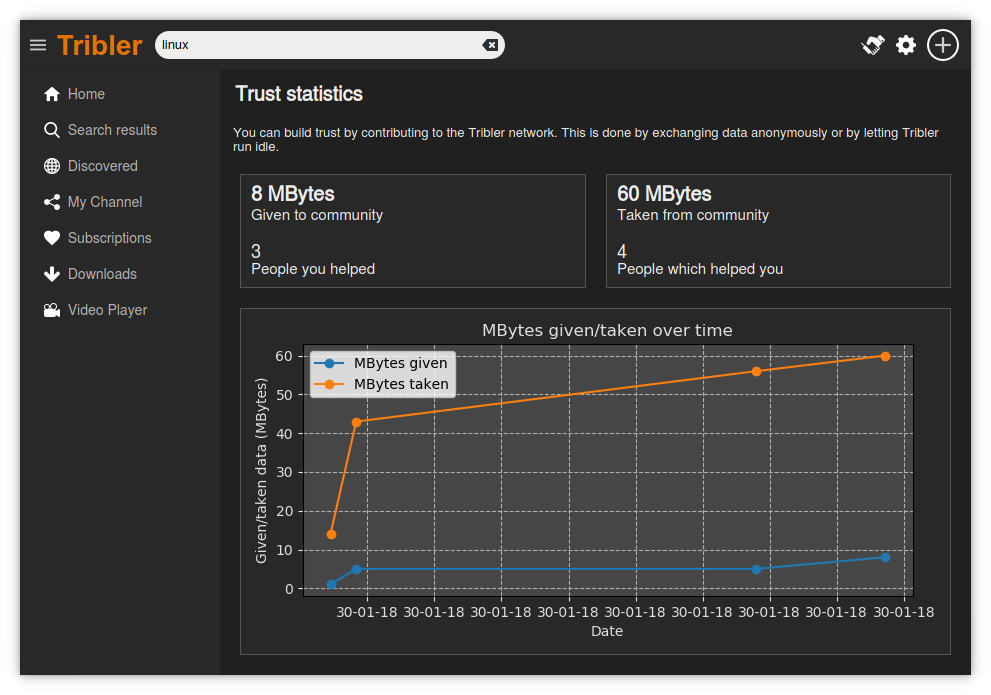The height and width of the screenshot is (695, 991).
Task: Click the first blue data point near 1
Action: click(331, 584)
